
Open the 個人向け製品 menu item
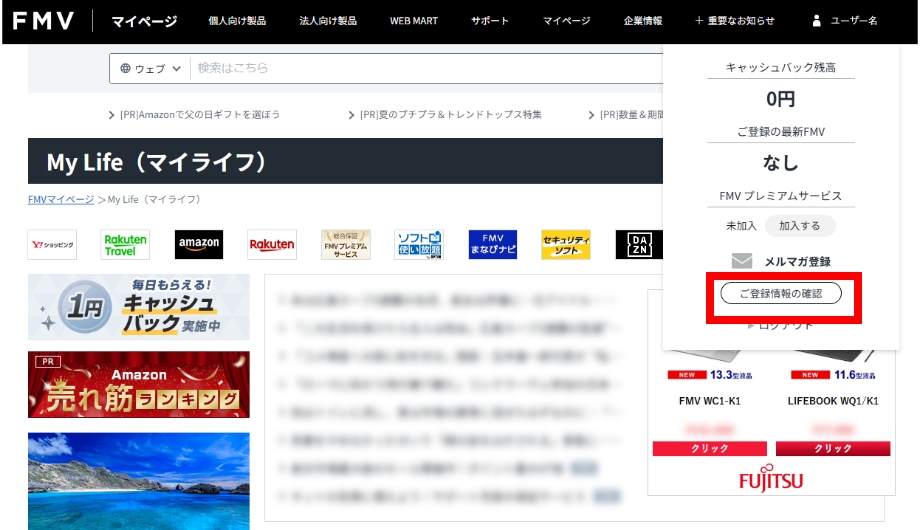[237, 21]
